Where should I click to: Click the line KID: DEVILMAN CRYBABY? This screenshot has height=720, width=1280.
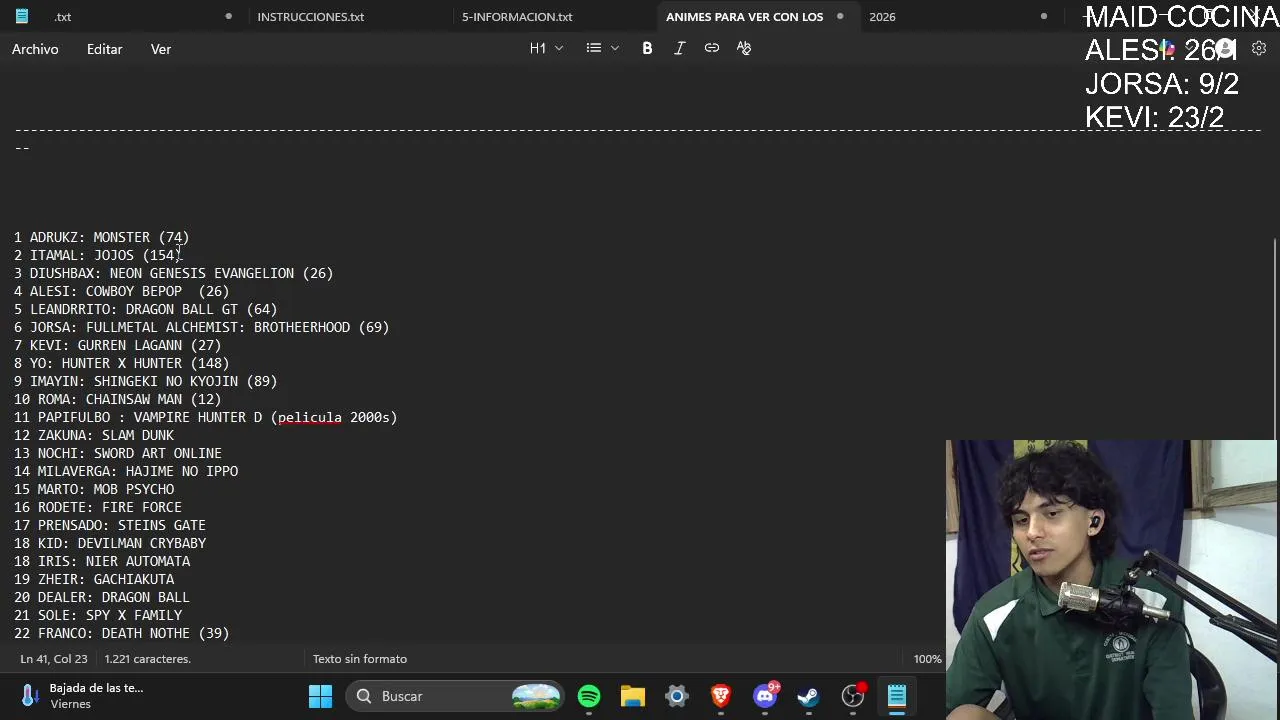coord(110,543)
